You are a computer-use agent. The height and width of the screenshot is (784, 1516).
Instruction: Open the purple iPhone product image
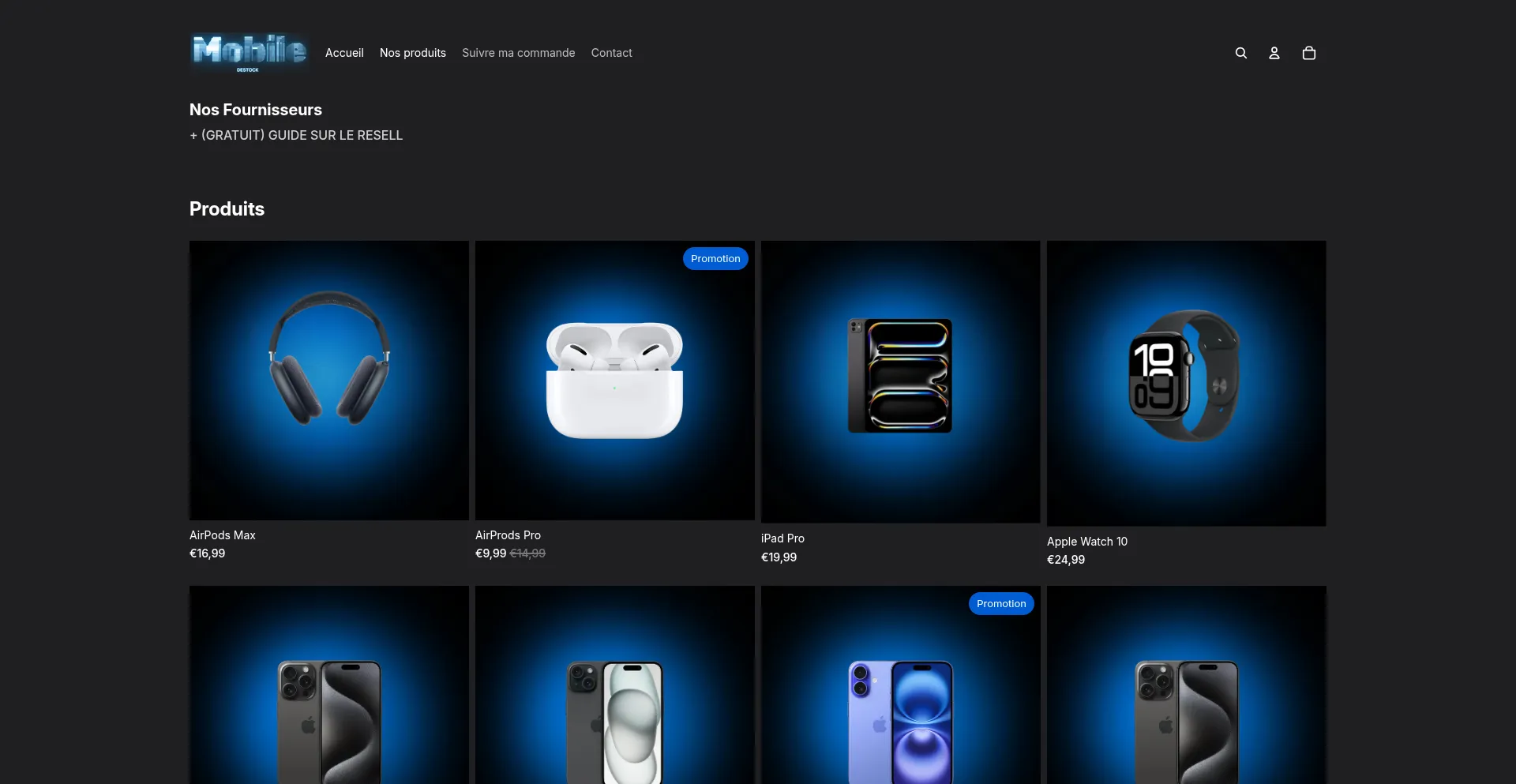(x=901, y=685)
